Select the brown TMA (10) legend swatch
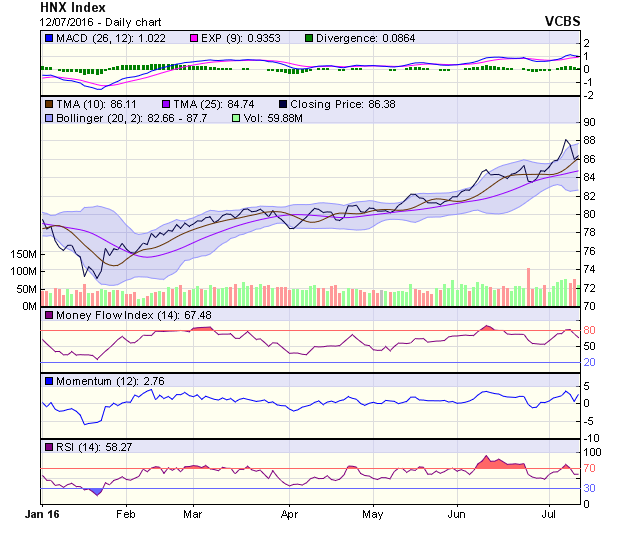This screenshot has height=535, width=620. click(x=49, y=103)
